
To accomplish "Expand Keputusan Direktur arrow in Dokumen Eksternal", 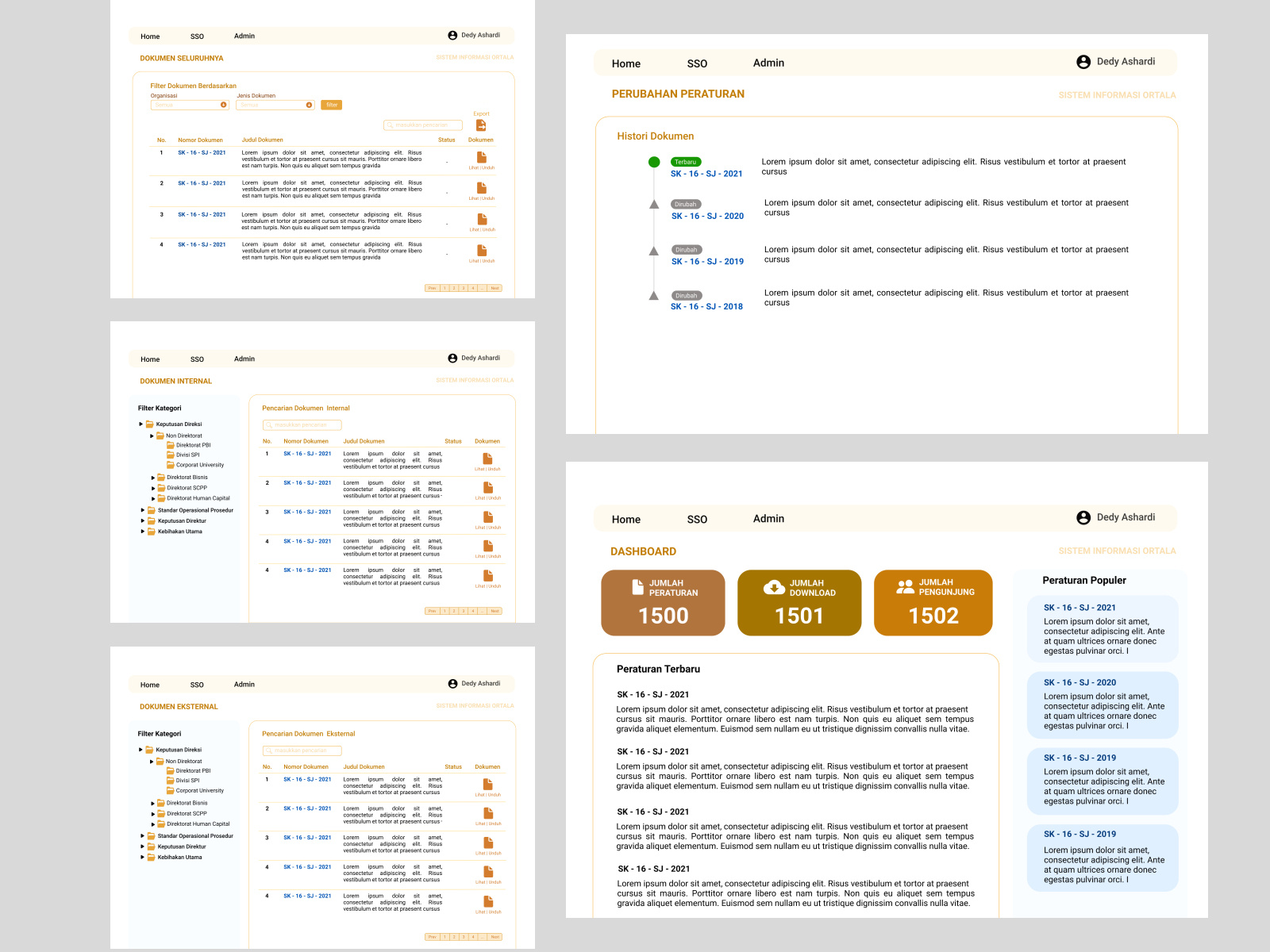I will (x=143, y=846).
